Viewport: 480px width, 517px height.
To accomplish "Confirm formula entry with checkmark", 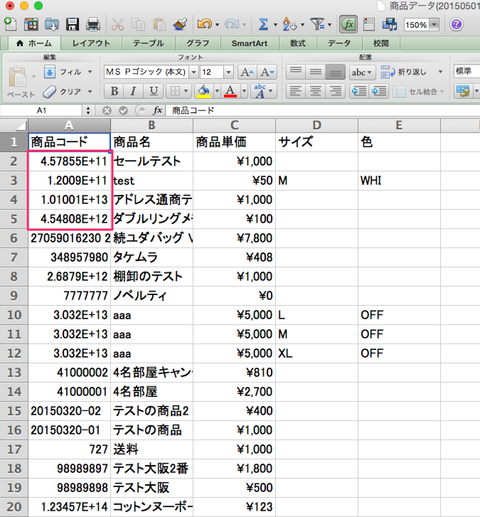I will 123,110.
